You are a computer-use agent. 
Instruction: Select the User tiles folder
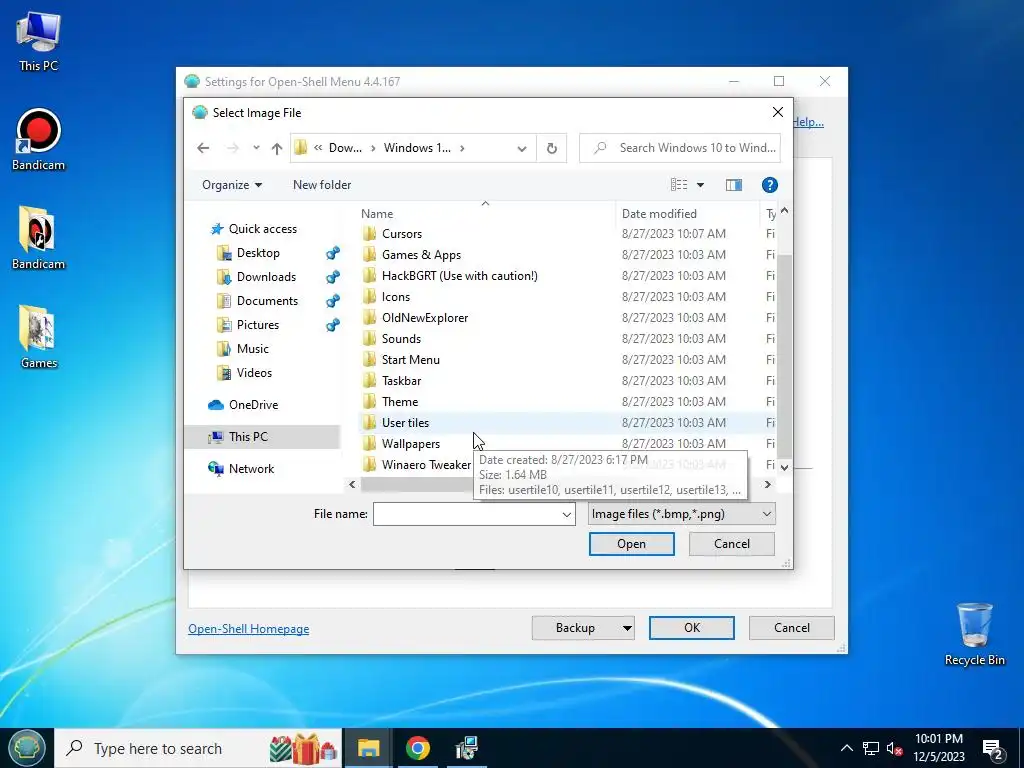pyautogui.click(x=405, y=423)
